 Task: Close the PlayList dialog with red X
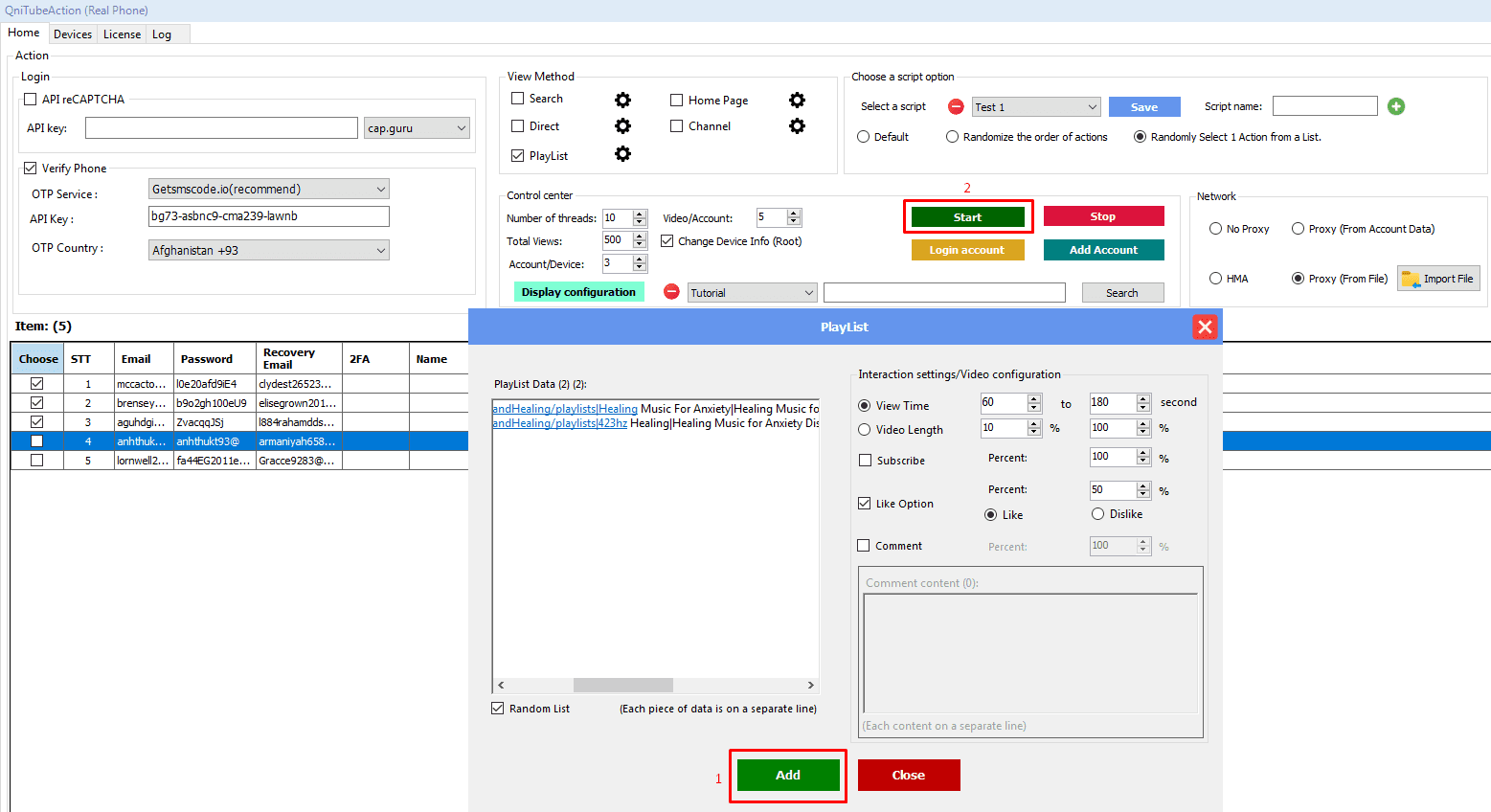coord(1205,327)
